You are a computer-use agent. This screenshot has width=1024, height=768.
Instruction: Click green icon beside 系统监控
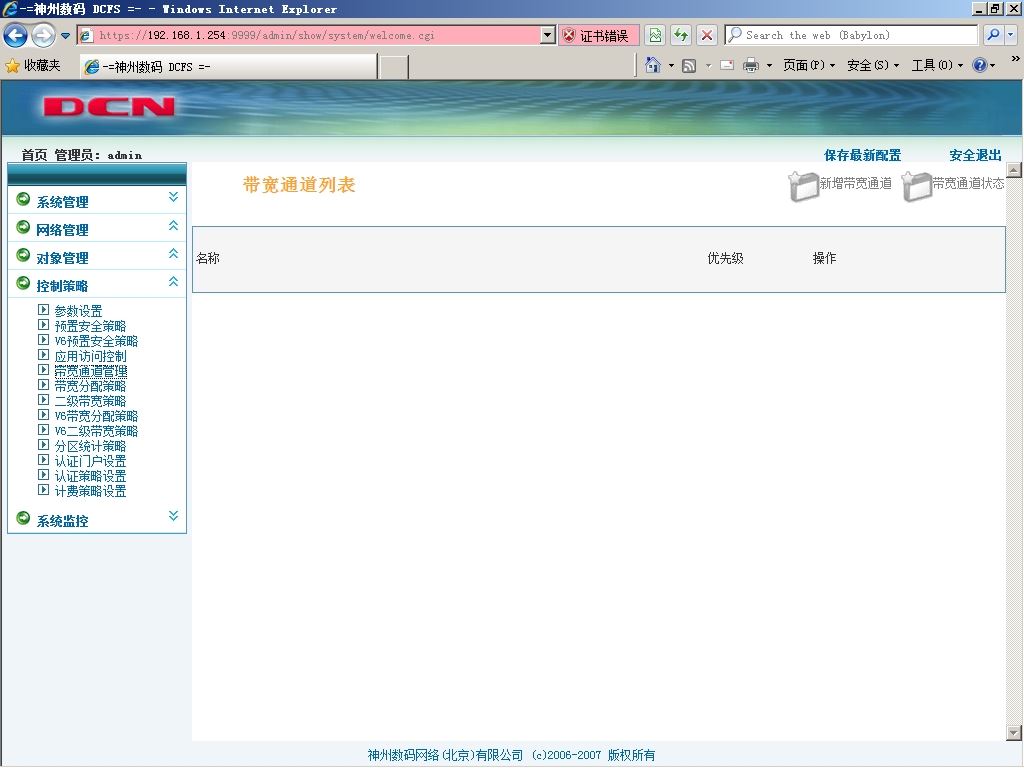(24, 518)
